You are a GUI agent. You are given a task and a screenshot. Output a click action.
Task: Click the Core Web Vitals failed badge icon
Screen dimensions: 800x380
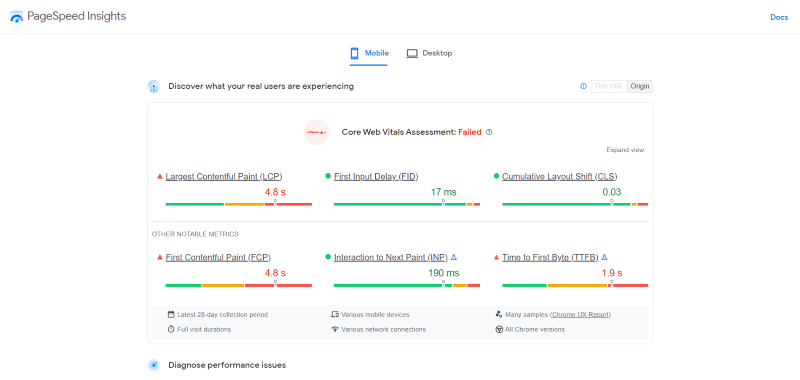click(316, 132)
